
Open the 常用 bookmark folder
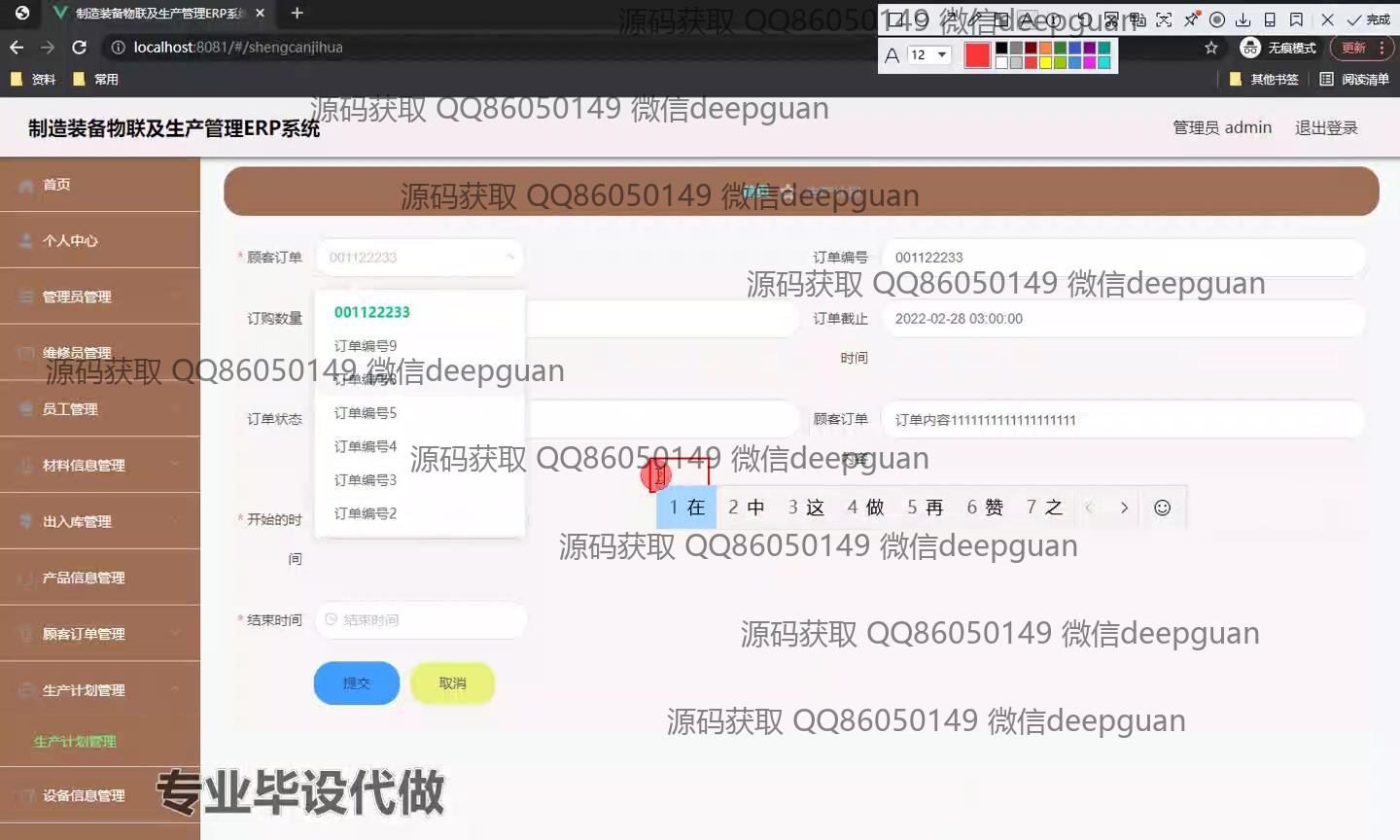pyautogui.click(x=95, y=79)
